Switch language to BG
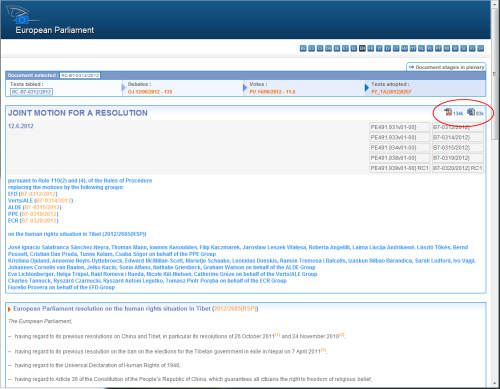 click(x=303, y=48)
